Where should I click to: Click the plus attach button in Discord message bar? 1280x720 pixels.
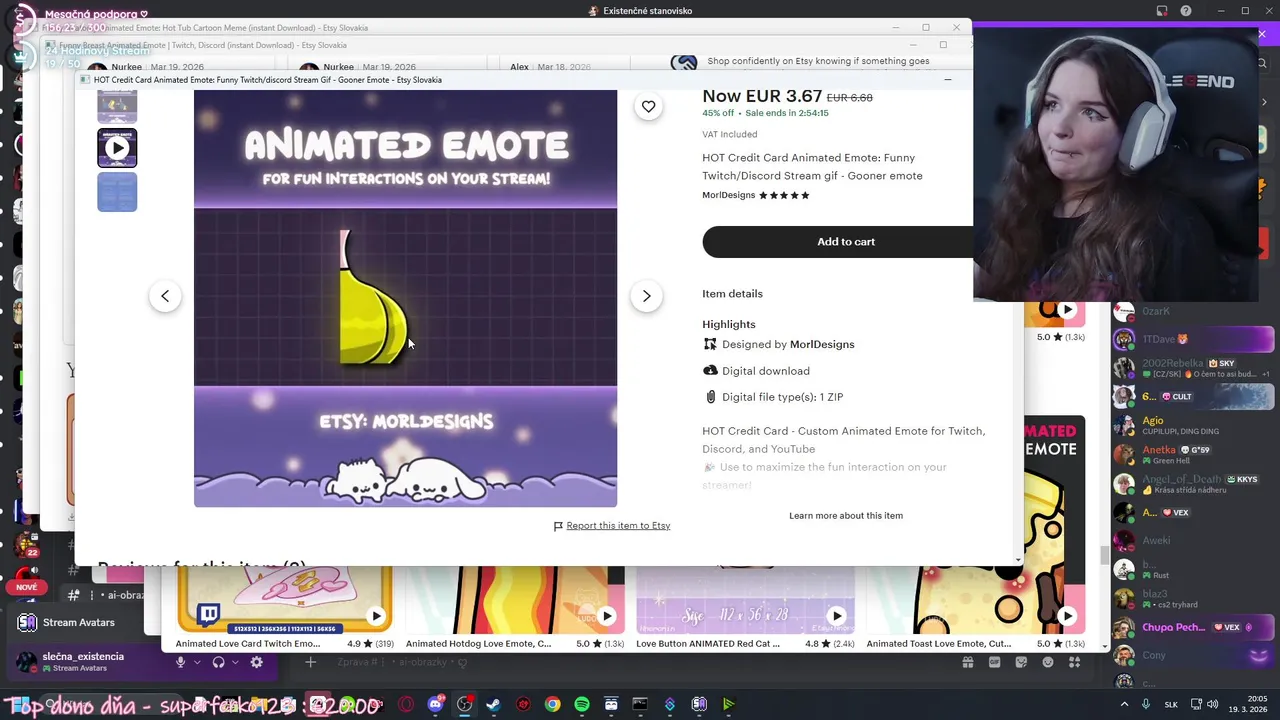click(310, 662)
